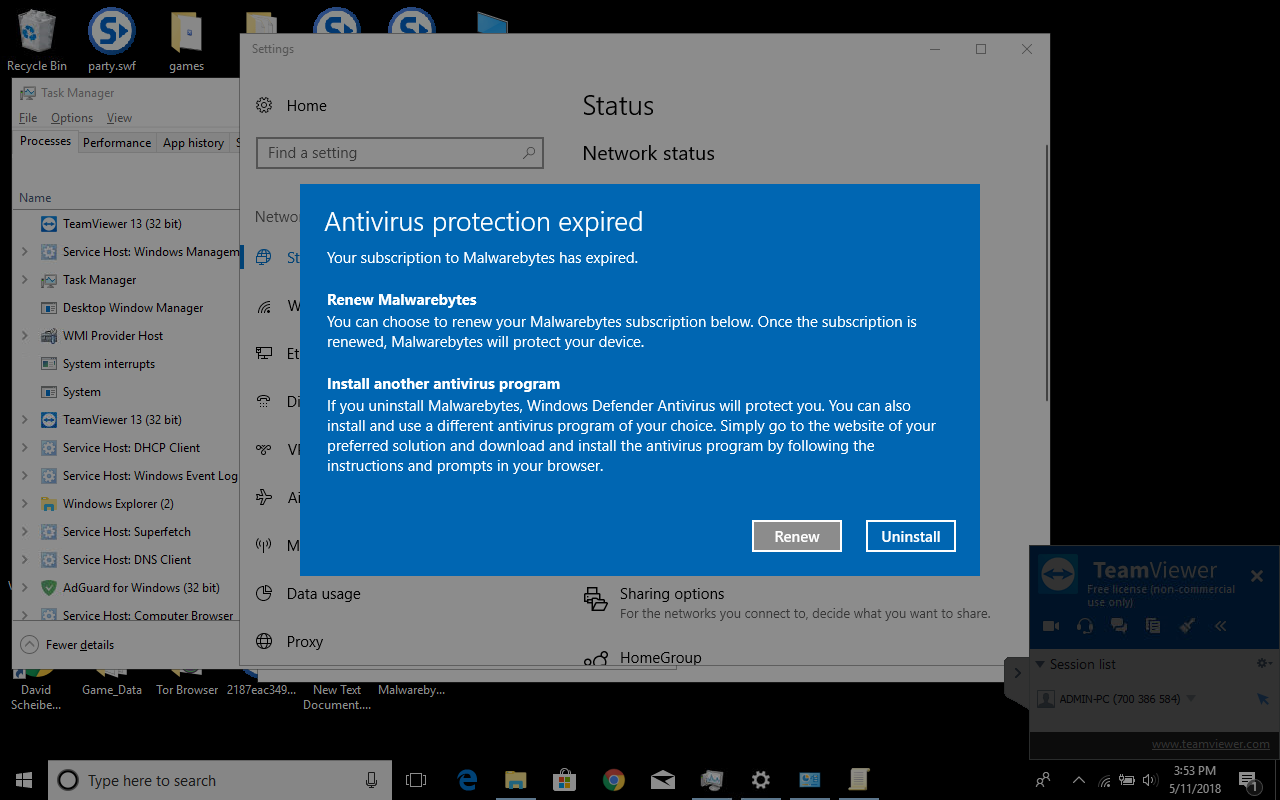Click the Type here to search box
Viewport: 1280px width, 800px height.
[x=220, y=780]
